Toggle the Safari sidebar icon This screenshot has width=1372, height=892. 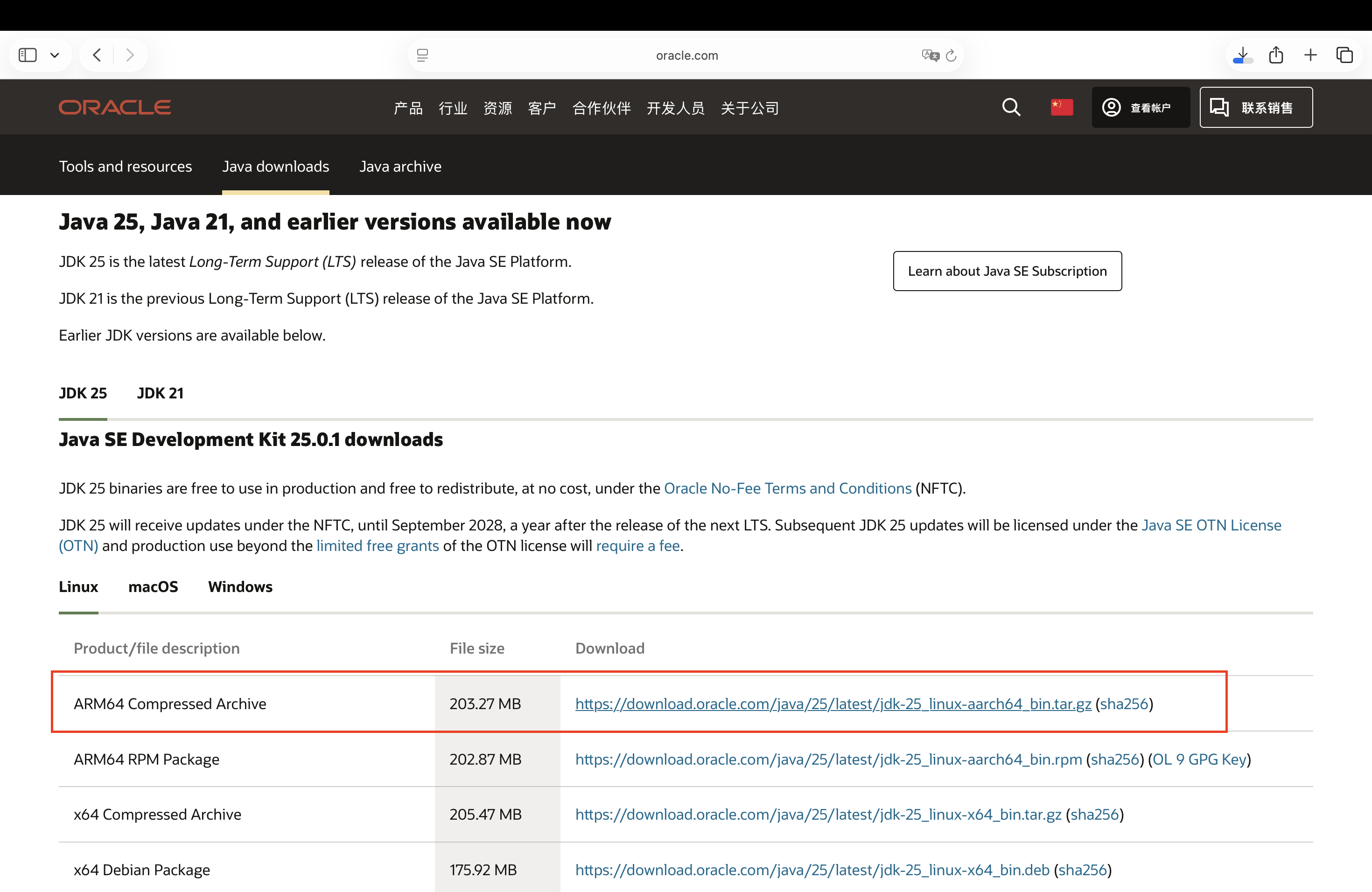pyautogui.click(x=28, y=56)
